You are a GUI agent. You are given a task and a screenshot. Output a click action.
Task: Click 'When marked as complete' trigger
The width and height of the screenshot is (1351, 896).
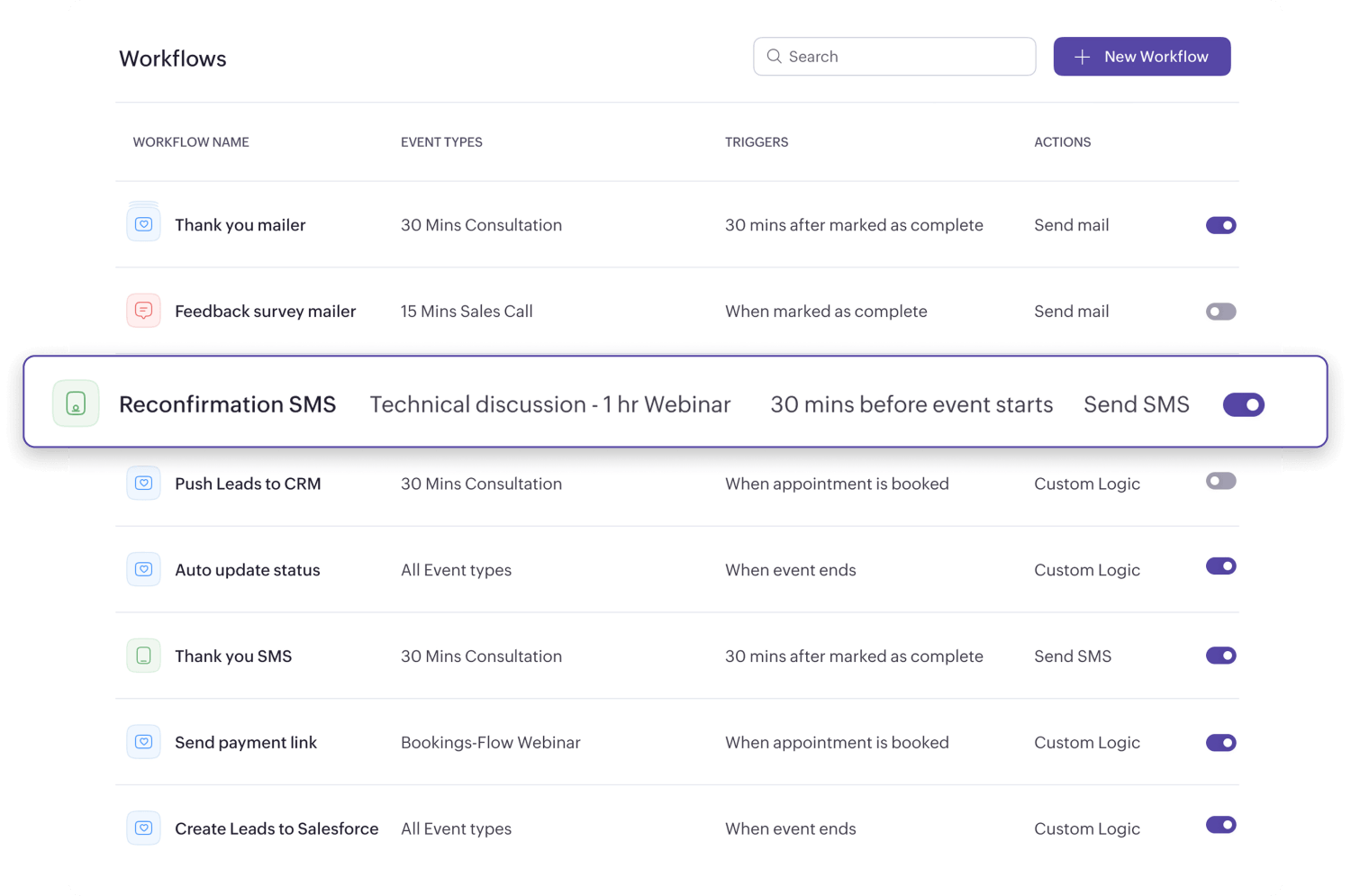(x=826, y=312)
